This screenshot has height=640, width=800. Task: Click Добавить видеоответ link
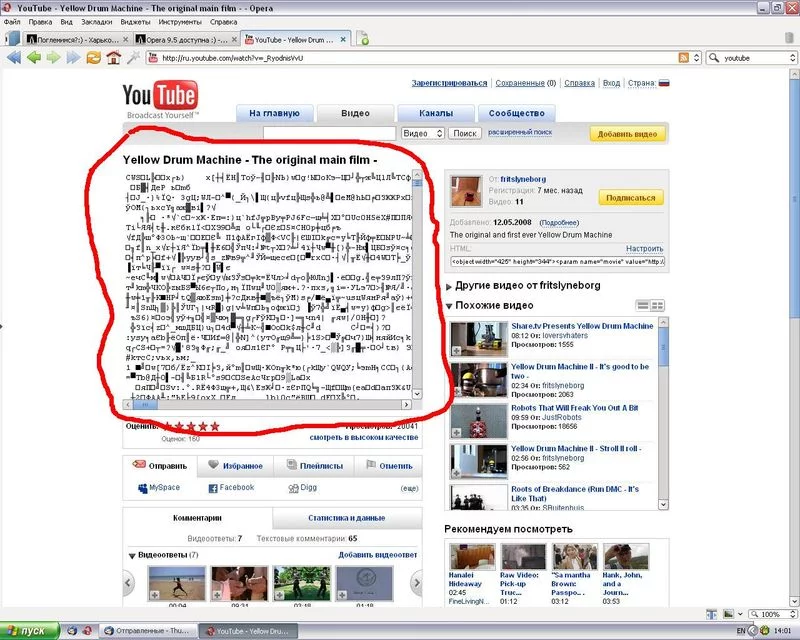(378, 555)
